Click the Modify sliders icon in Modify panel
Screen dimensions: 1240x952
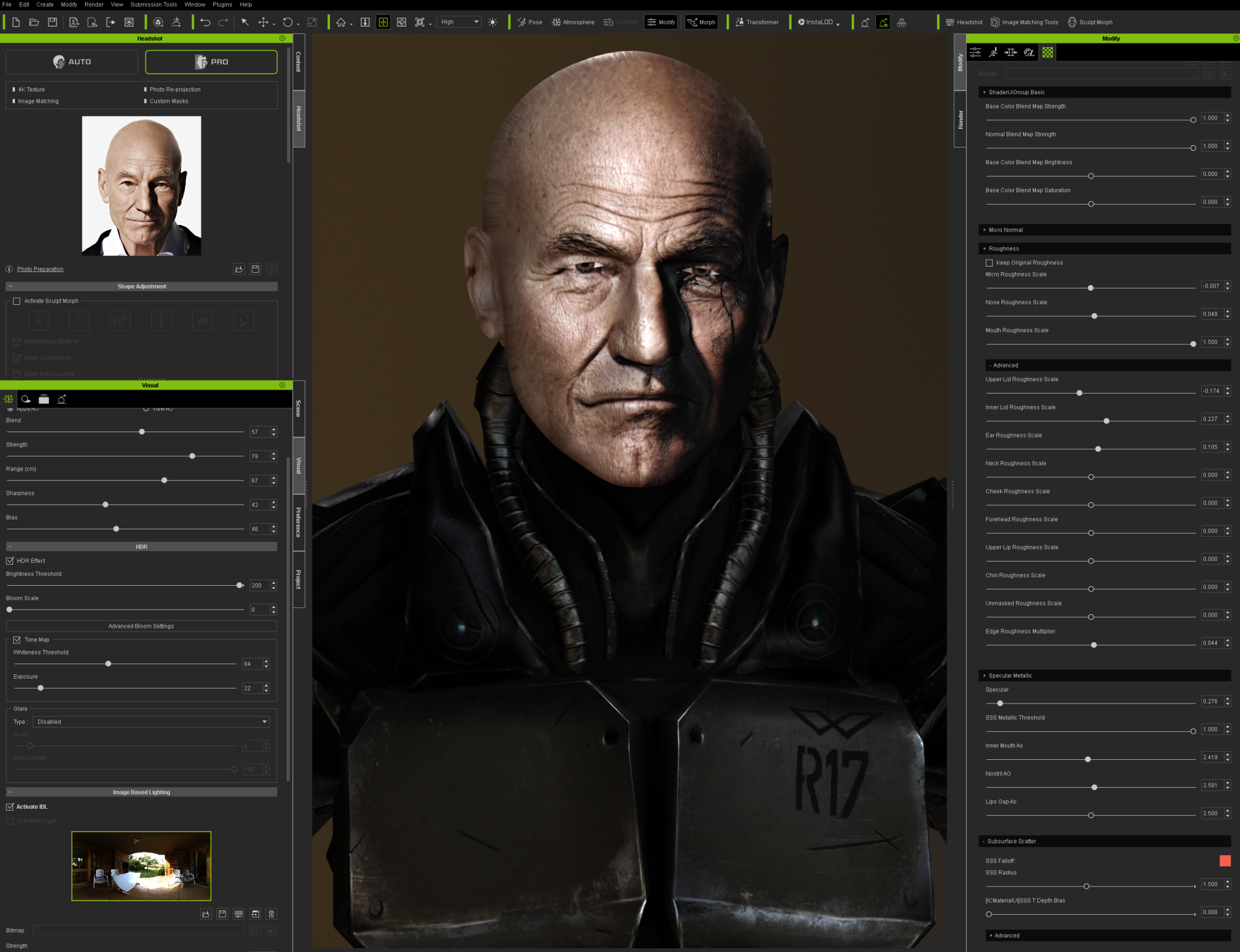click(x=975, y=53)
